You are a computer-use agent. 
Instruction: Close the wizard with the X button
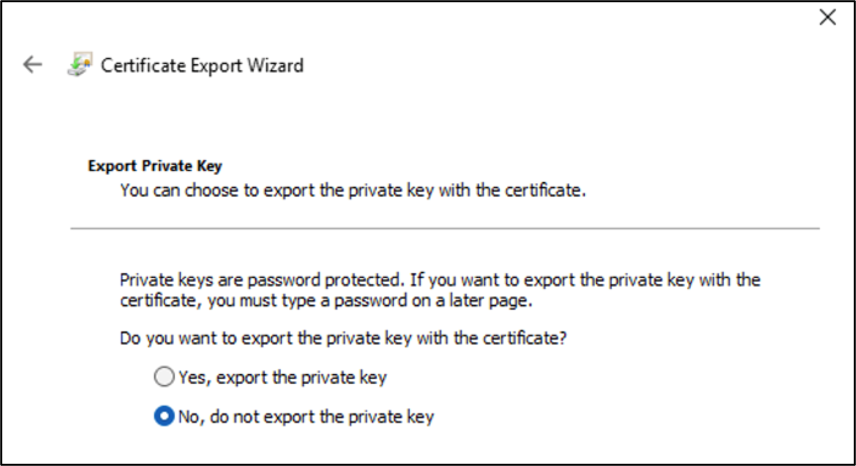(x=828, y=17)
